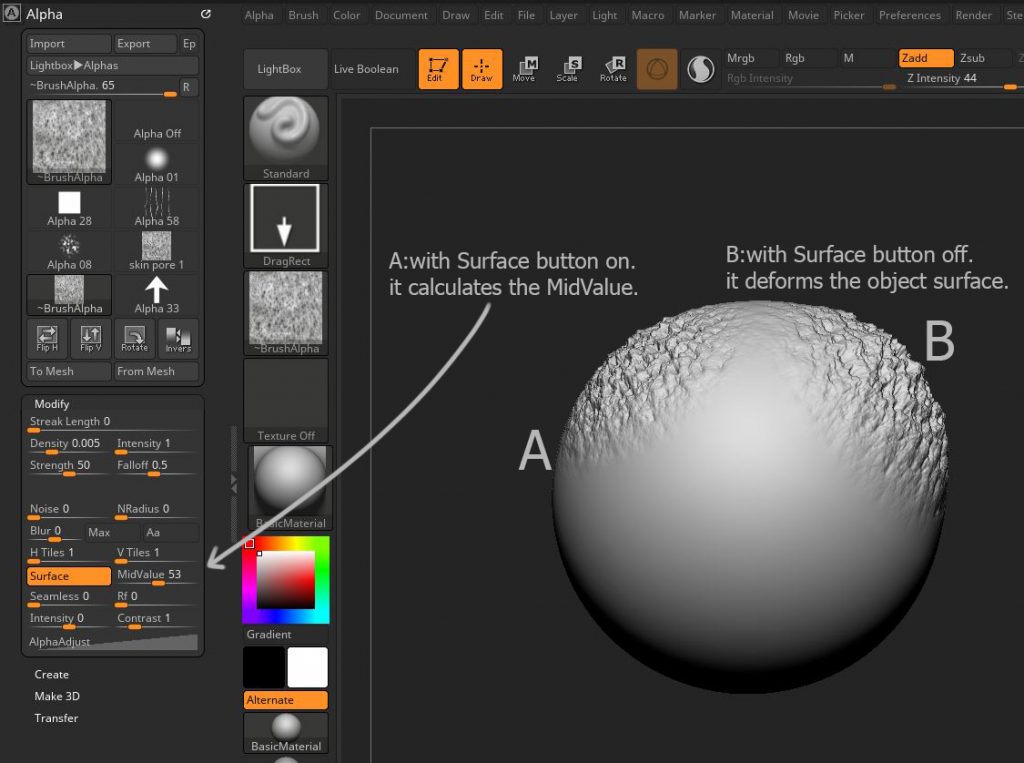
Task: Collapse the Modify section
Action: (52, 404)
